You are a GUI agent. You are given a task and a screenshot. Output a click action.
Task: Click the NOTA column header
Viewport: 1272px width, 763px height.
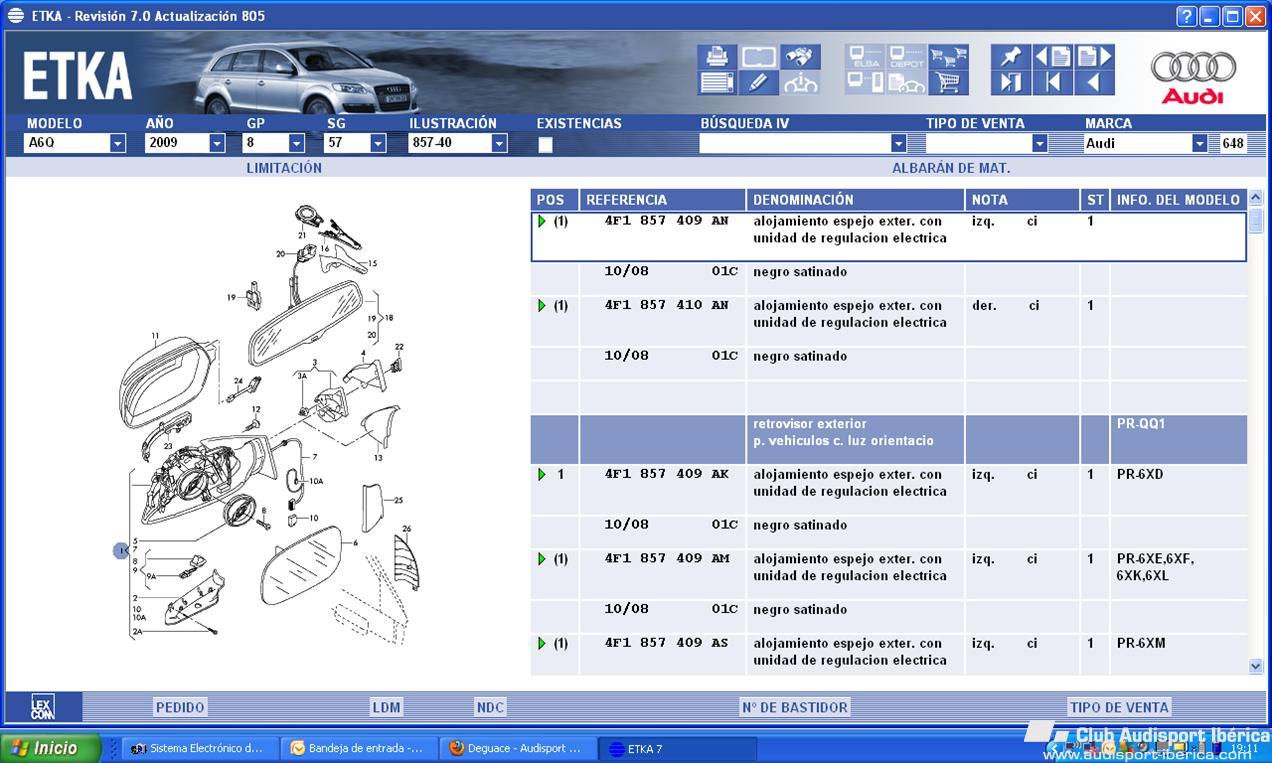click(1023, 200)
